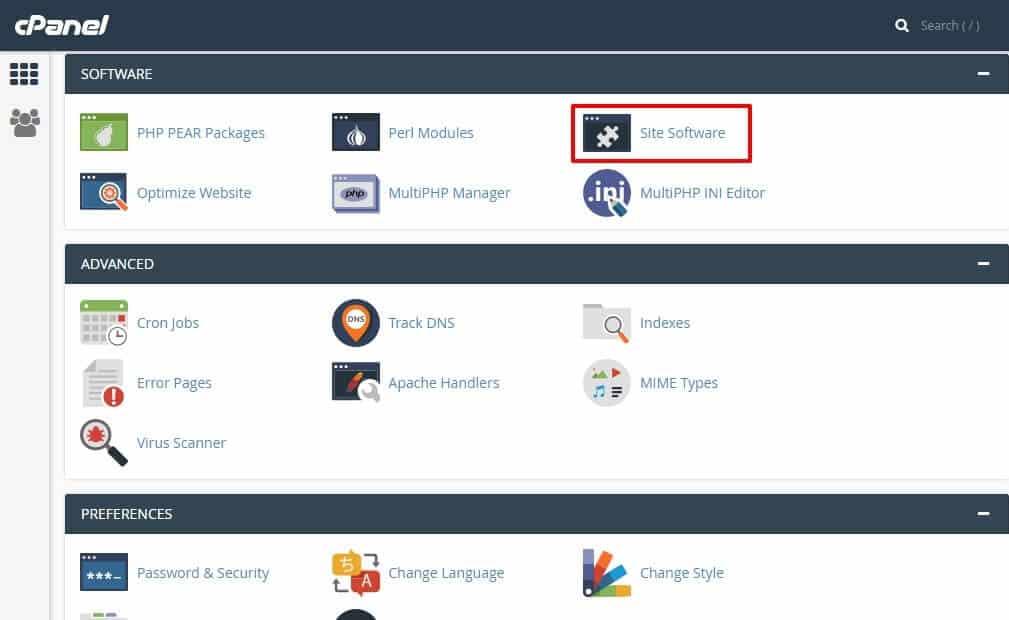
Task: Open the Perl Modules link
Action: tap(430, 133)
